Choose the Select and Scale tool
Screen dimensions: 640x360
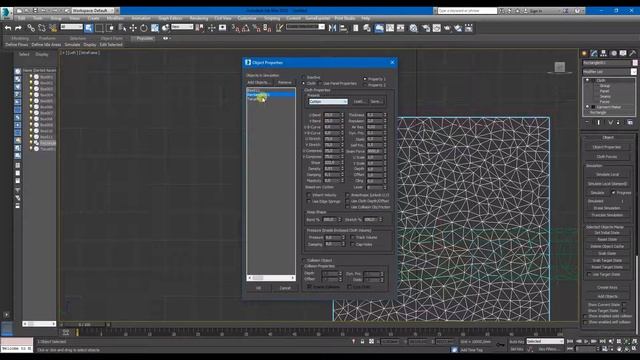155,28
